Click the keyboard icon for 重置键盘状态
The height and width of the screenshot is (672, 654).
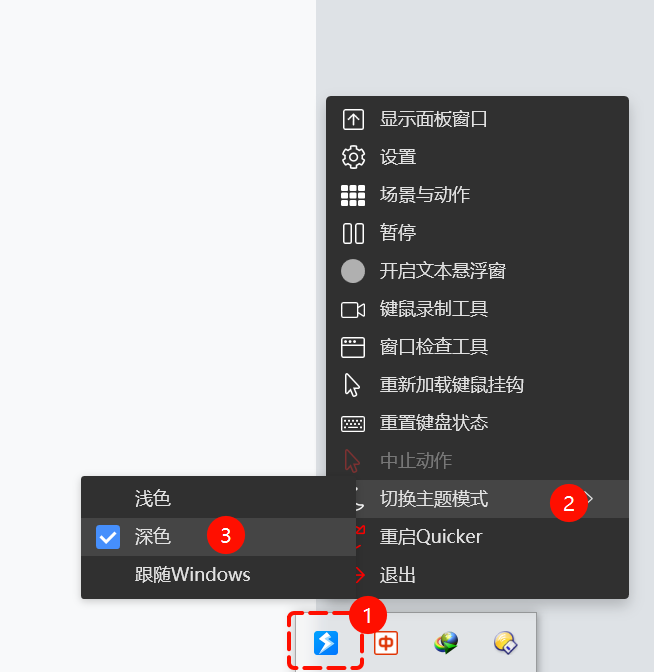pyautogui.click(x=353, y=424)
